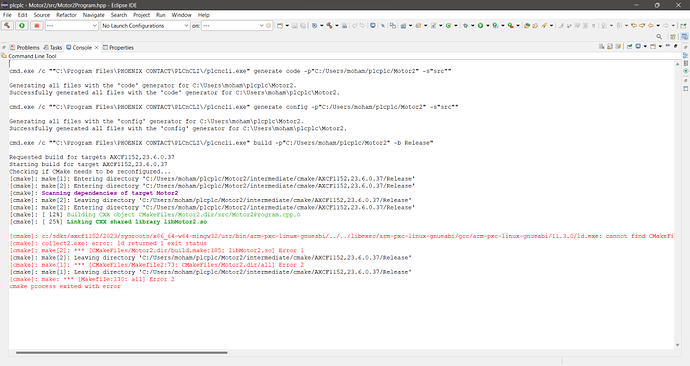Switch to the Properties tab
This screenshot has height=366, width=690.
[118, 47]
